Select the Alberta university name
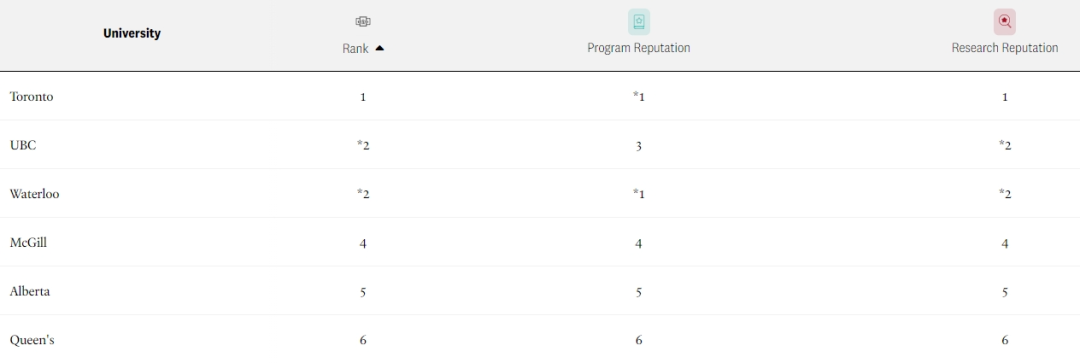The image size is (1080, 363). click(x=30, y=291)
